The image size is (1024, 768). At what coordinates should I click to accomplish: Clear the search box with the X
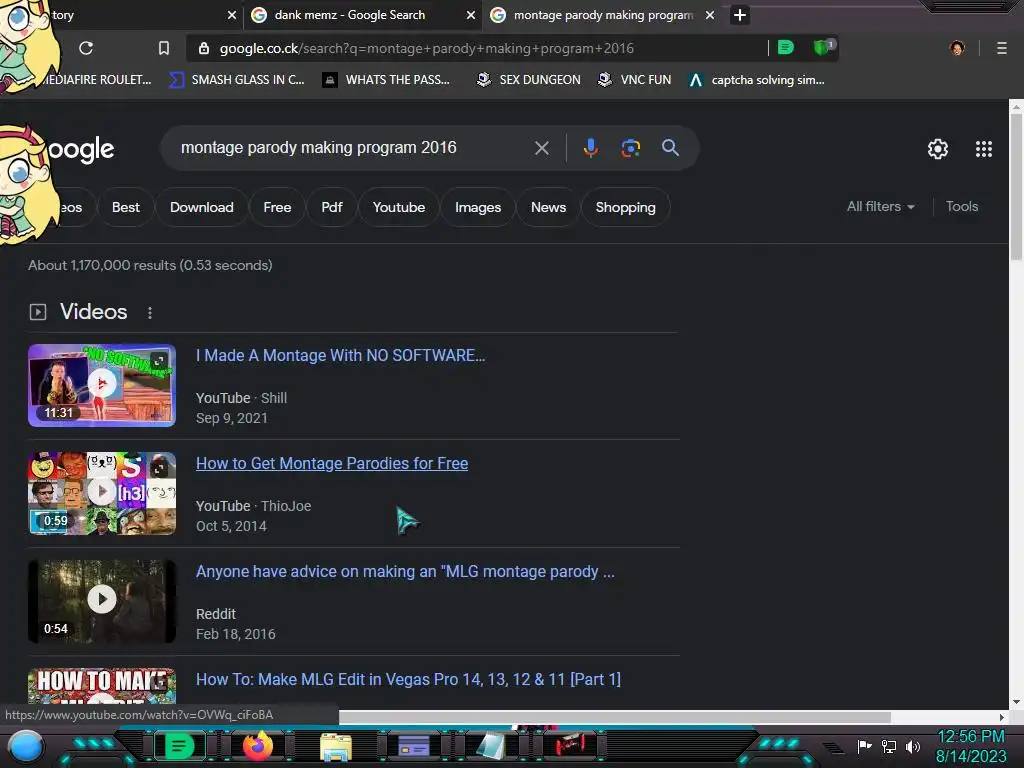click(x=541, y=148)
